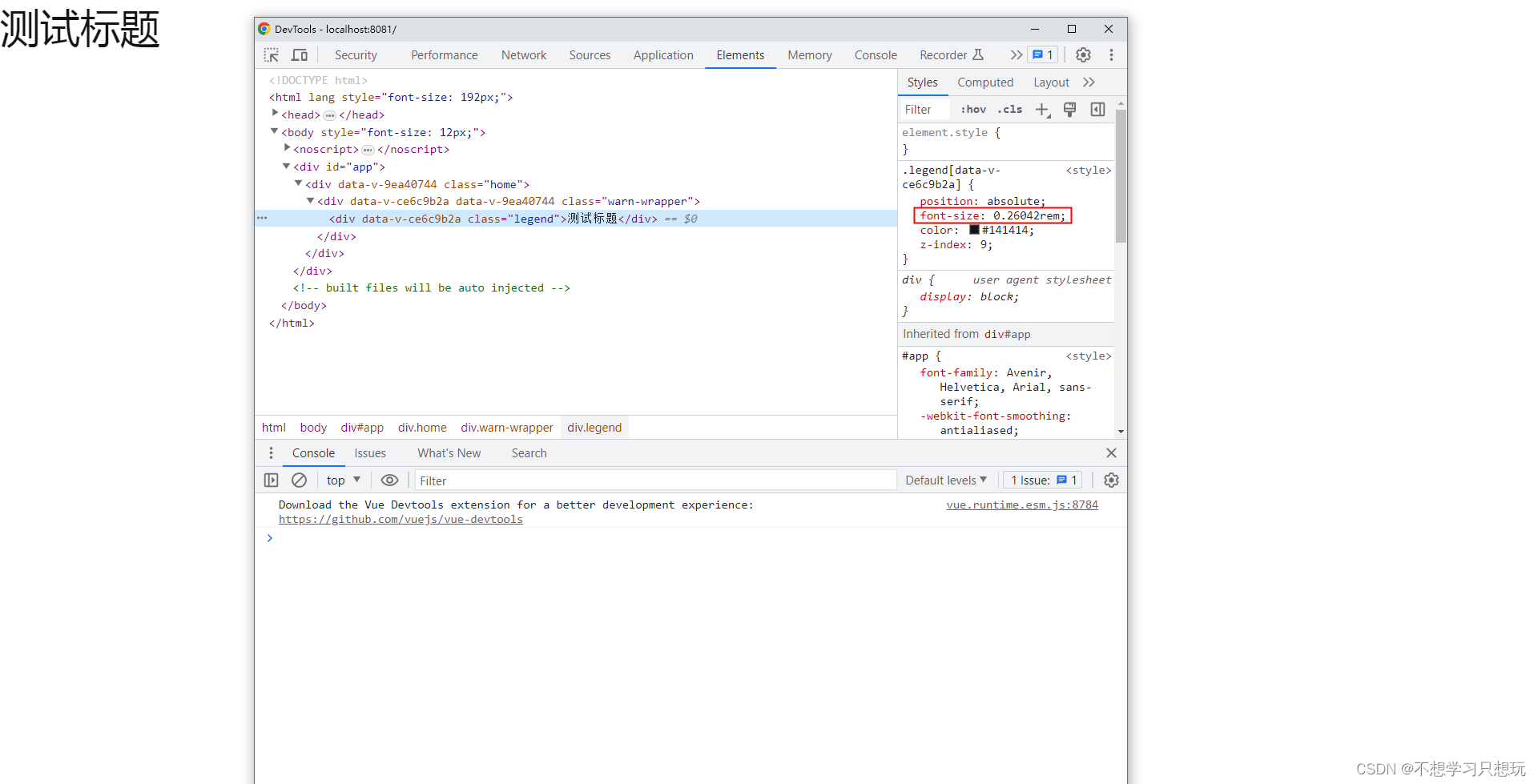Toggle the device toolbar icon
This screenshot has height=784, width=1538.
point(300,55)
